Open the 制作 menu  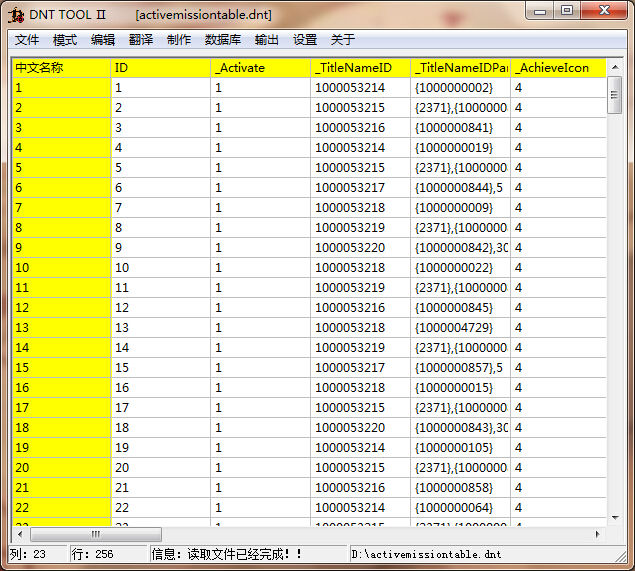coord(179,40)
